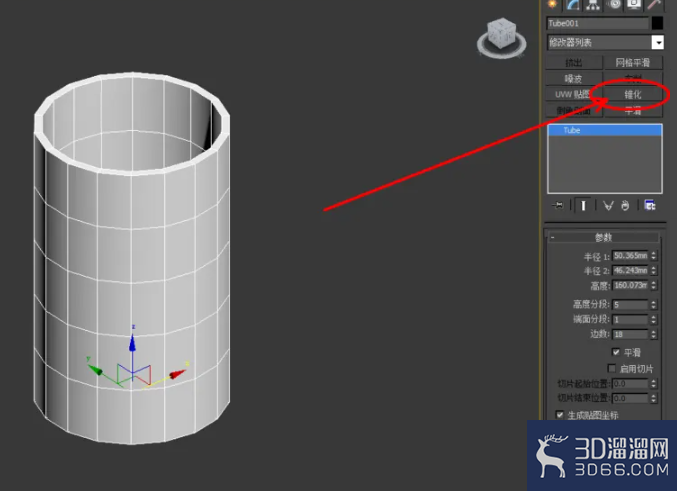Open the Display panel tab
This screenshot has height=491, width=677.
pyautogui.click(x=634, y=4)
